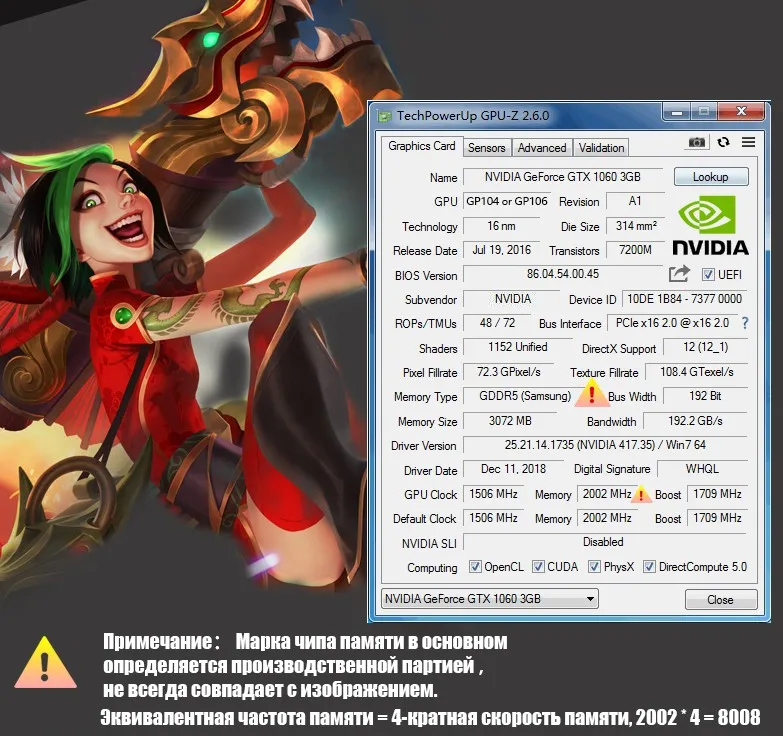This screenshot has height=736, width=783.
Task: Click the DirectX Support value 12 (12_1)
Action: click(706, 347)
